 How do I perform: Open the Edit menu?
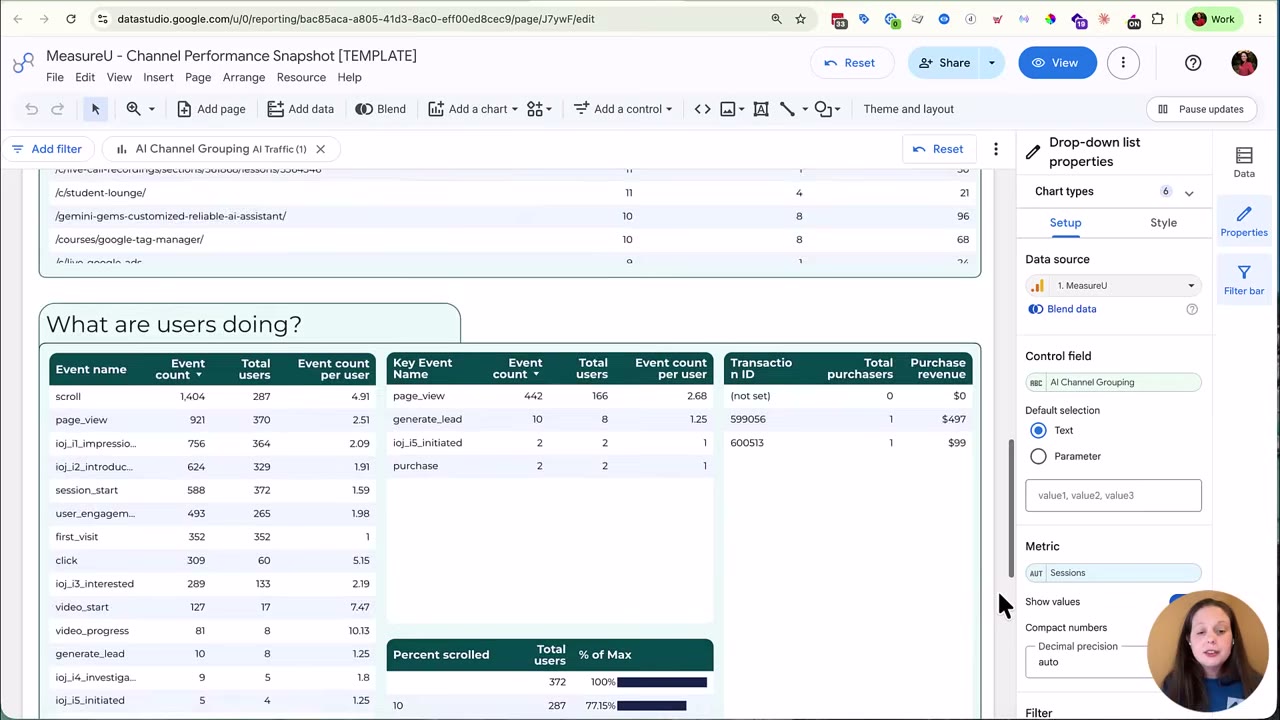pos(85,78)
